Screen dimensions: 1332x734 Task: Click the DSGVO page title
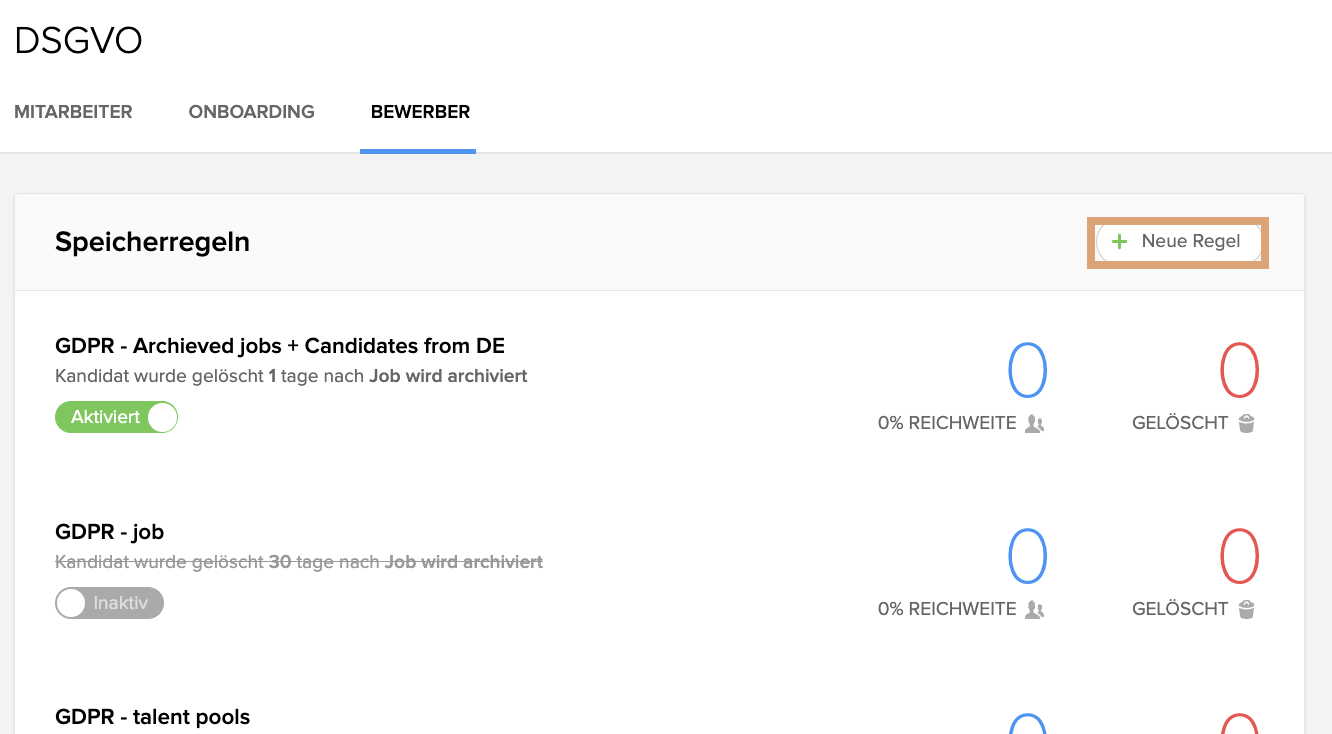point(78,41)
